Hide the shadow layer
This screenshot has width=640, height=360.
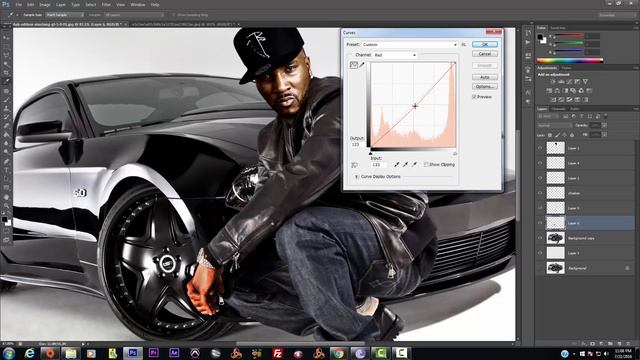pos(540,193)
